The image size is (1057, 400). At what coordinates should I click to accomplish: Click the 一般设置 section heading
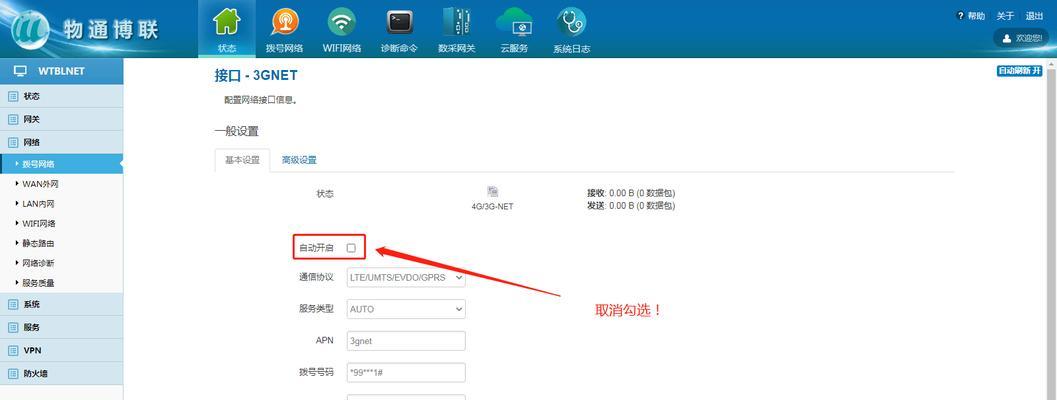(237, 131)
